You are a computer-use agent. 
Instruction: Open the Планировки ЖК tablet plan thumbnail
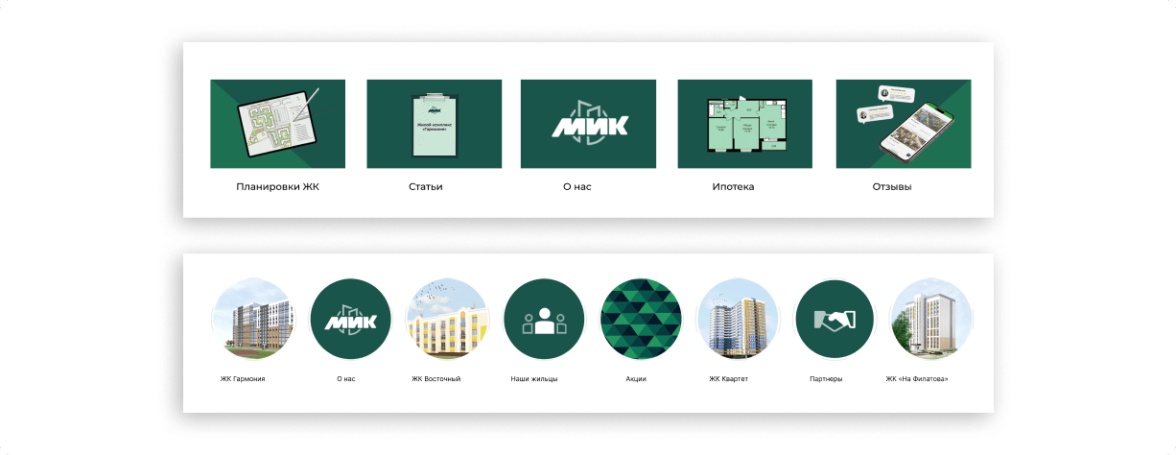pos(278,124)
